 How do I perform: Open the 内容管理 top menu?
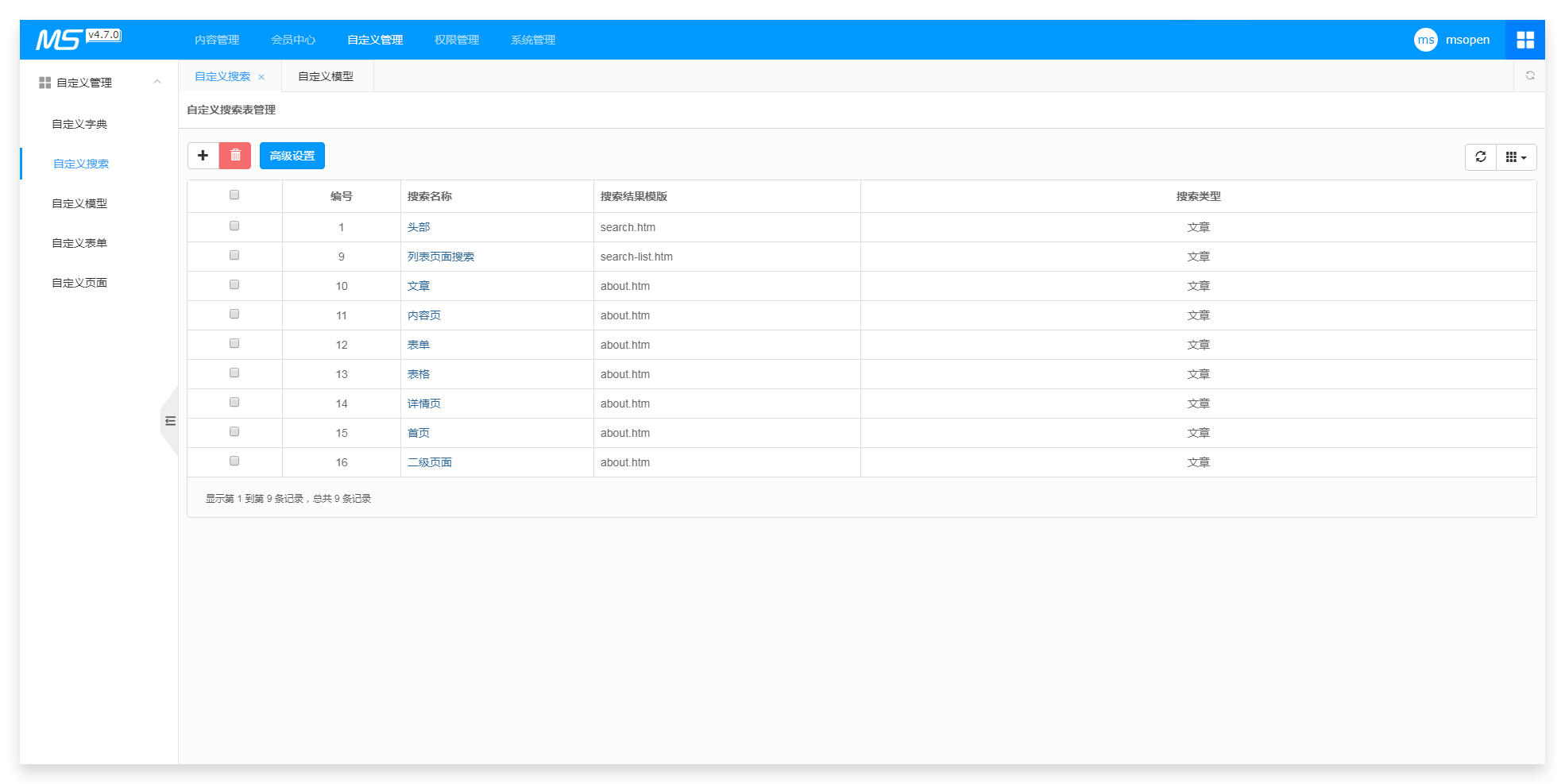click(217, 40)
